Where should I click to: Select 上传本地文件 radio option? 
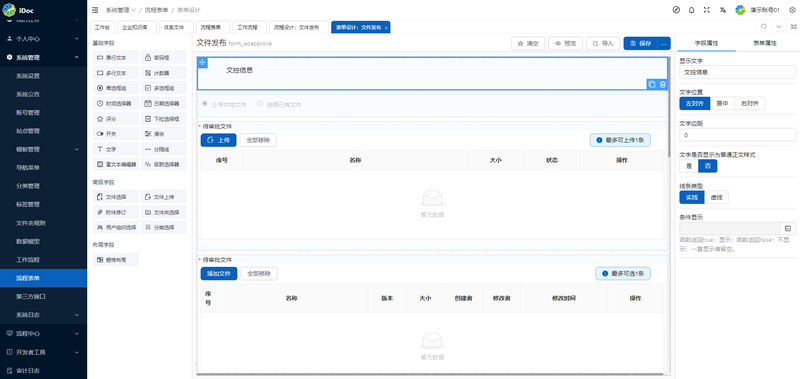(x=224, y=104)
